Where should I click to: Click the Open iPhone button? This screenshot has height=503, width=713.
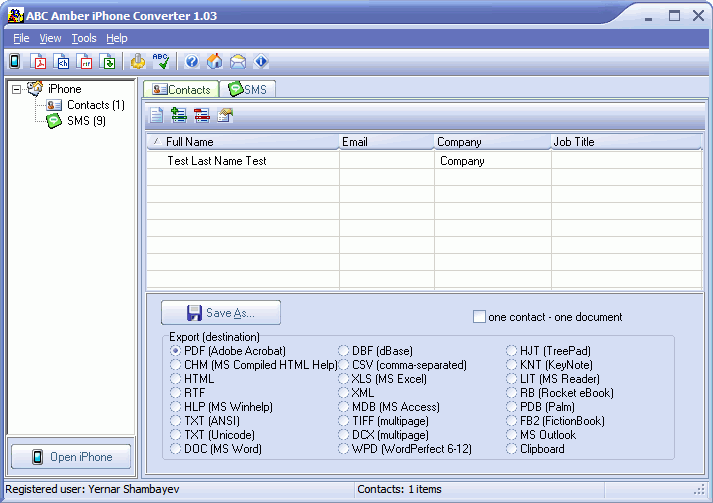tap(71, 457)
